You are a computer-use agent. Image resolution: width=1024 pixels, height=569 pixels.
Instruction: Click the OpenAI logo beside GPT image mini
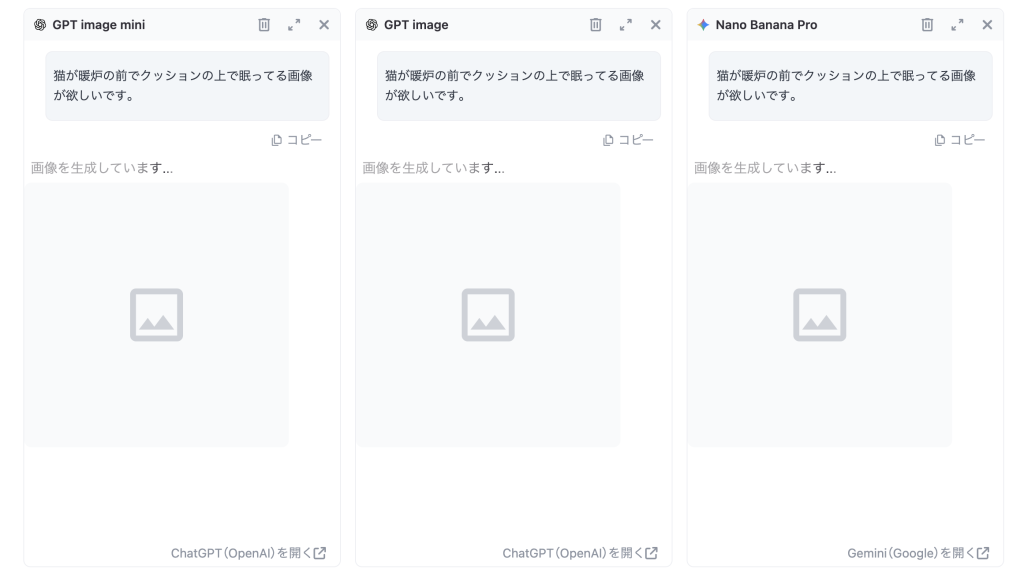(x=40, y=25)
